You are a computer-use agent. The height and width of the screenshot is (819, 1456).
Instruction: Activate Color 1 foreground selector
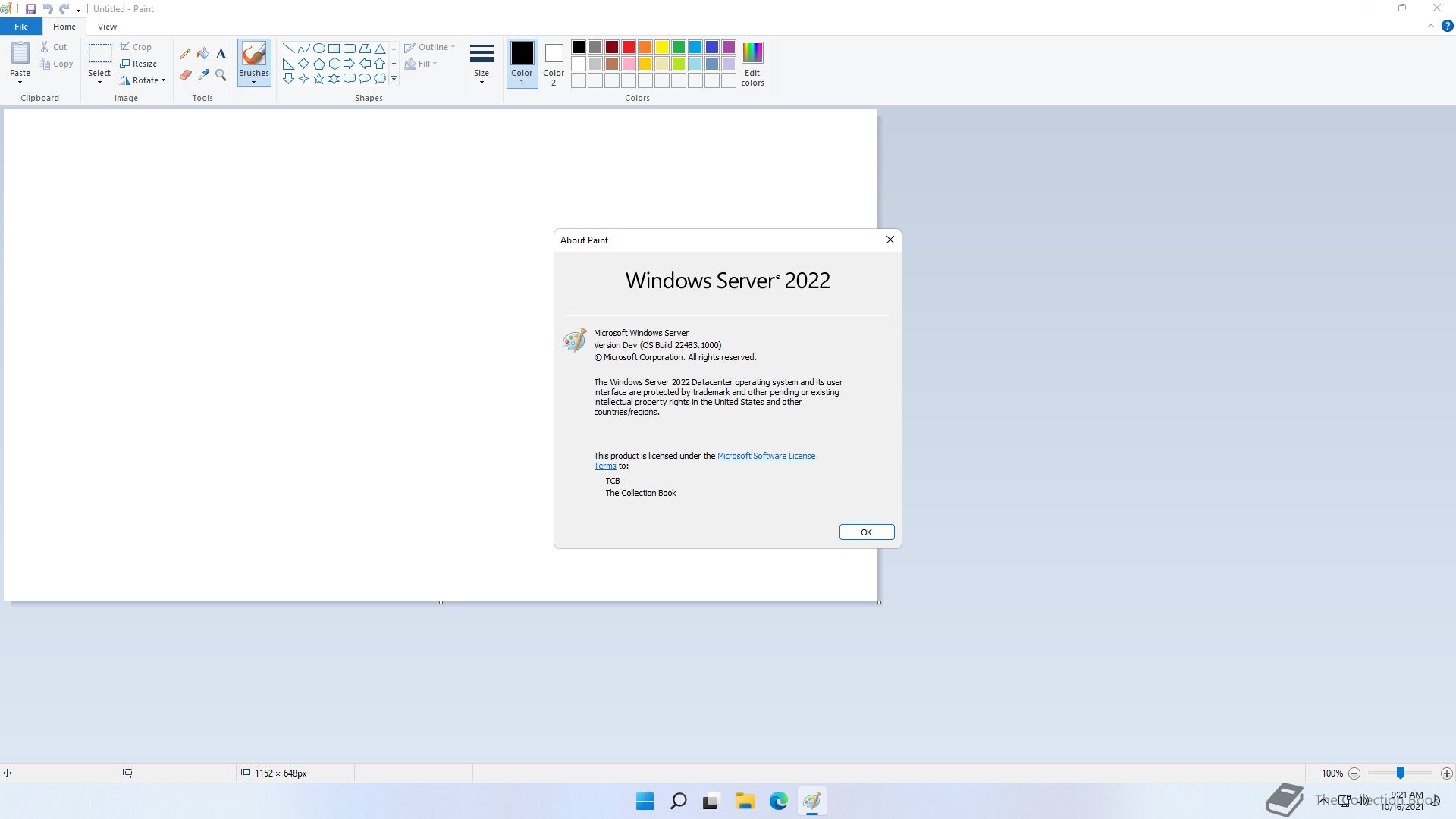coord(522,64)
